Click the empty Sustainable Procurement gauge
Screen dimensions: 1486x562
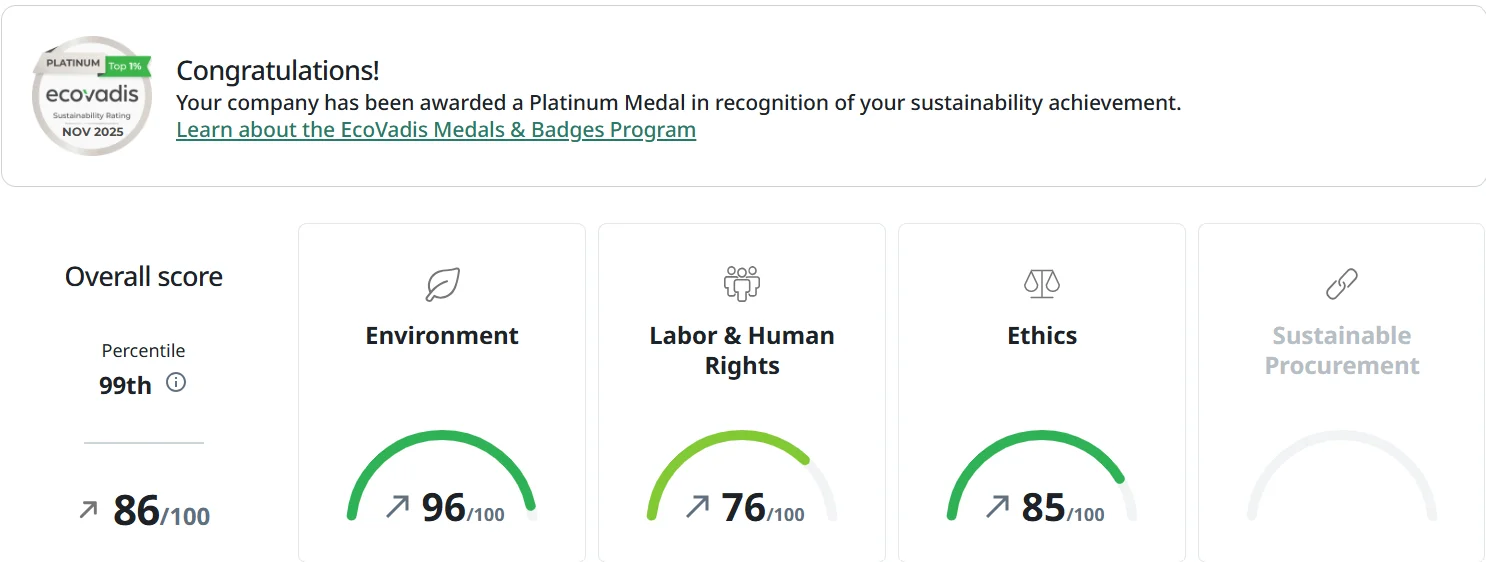click(x=1341, y=437)
